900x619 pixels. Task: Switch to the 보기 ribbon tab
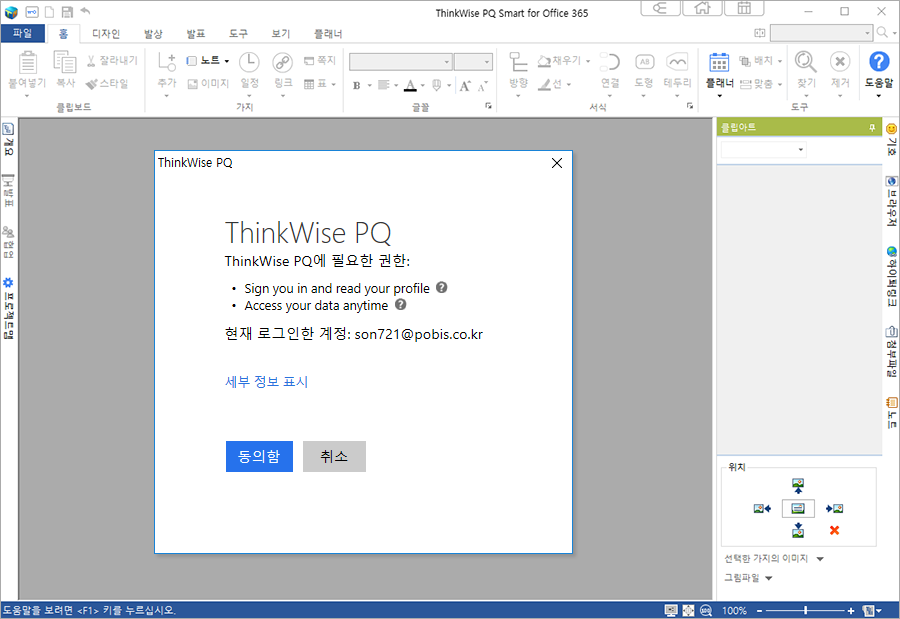click(281, 34)
